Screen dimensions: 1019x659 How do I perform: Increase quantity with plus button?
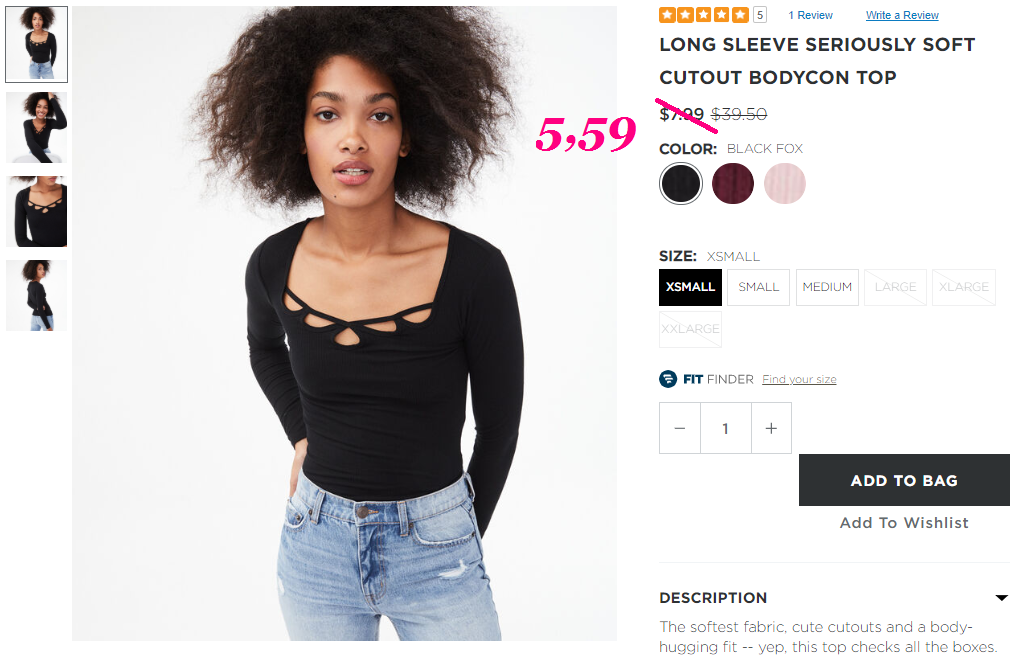771,428
